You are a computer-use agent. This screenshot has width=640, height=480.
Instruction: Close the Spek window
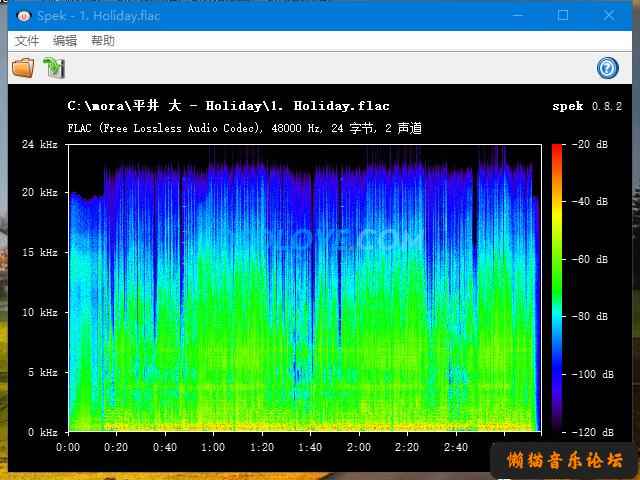(x=609, y=16)
